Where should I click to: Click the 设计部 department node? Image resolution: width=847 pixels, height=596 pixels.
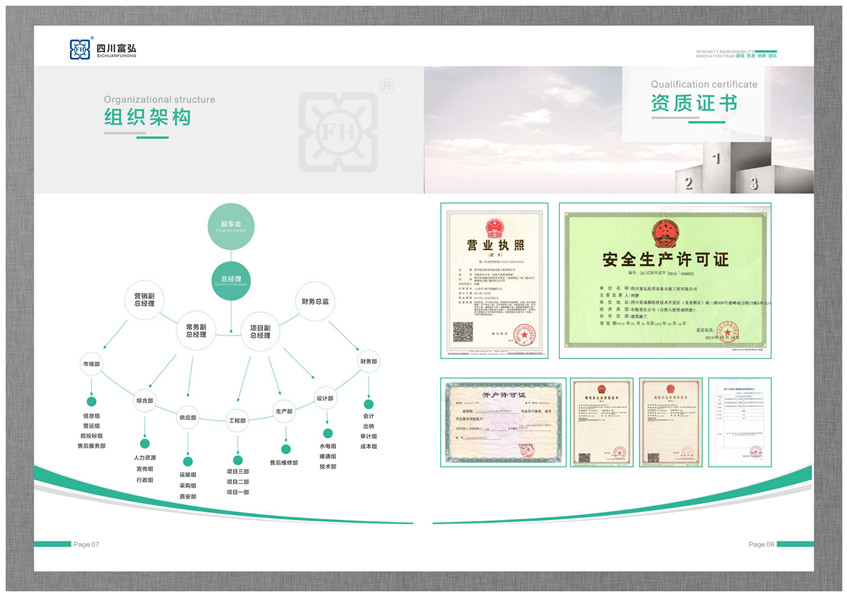325,398
